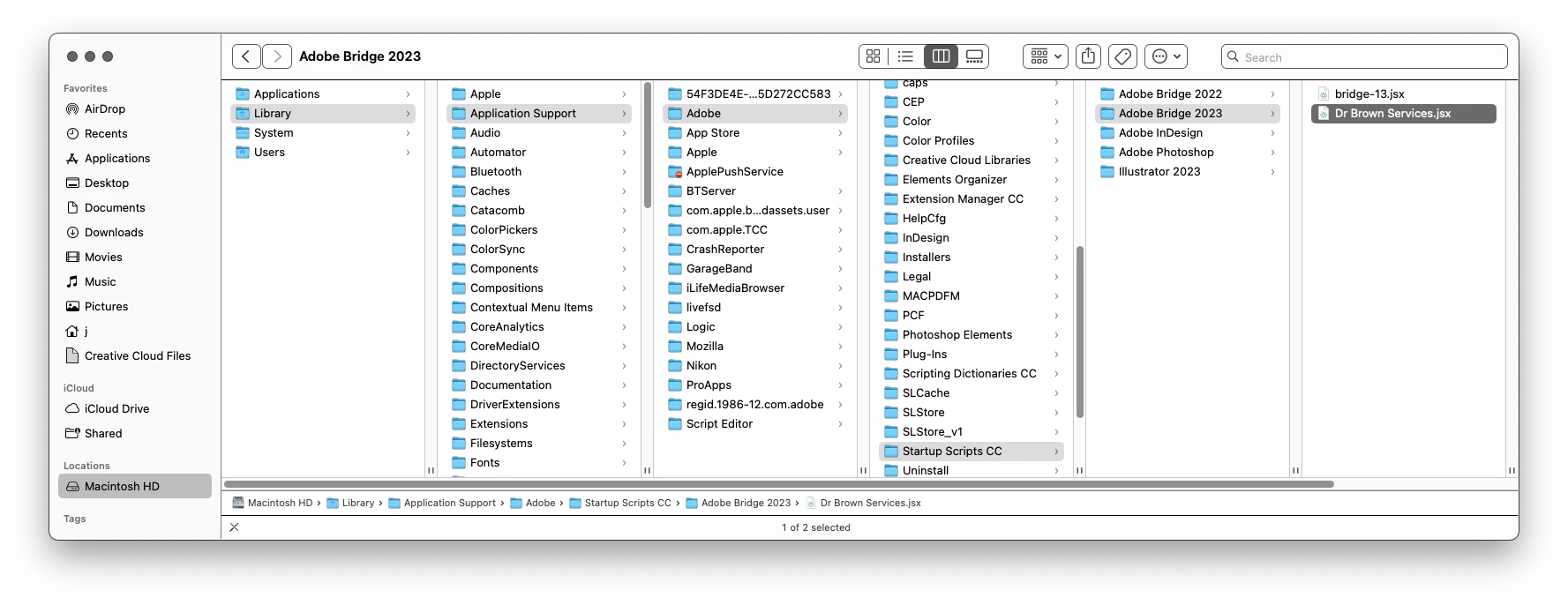The width and height of the screenshot is (1568, 605).
Task: Click into the Search field
Action: 1364,57
